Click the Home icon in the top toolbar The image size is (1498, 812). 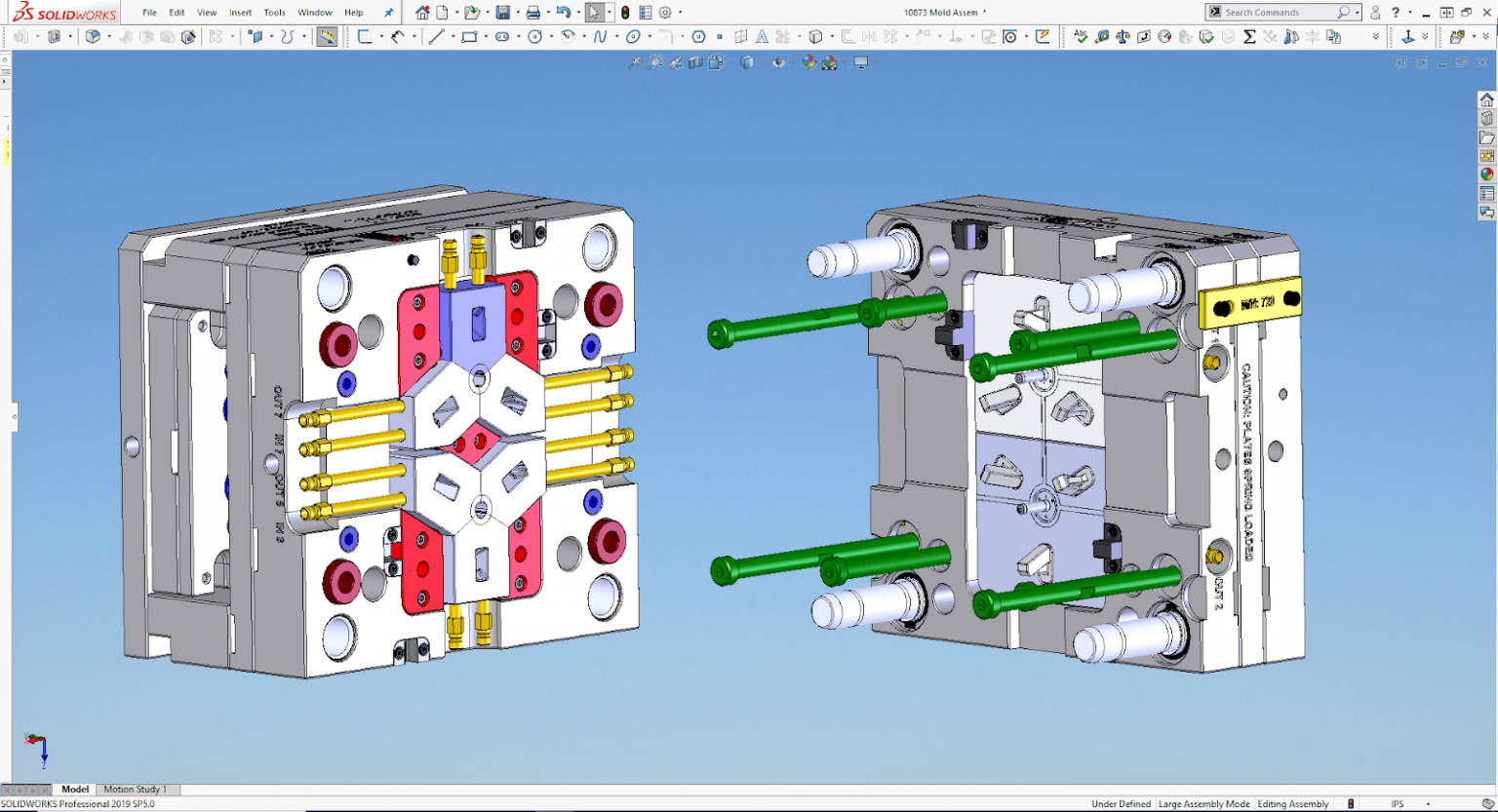[421, 13]
